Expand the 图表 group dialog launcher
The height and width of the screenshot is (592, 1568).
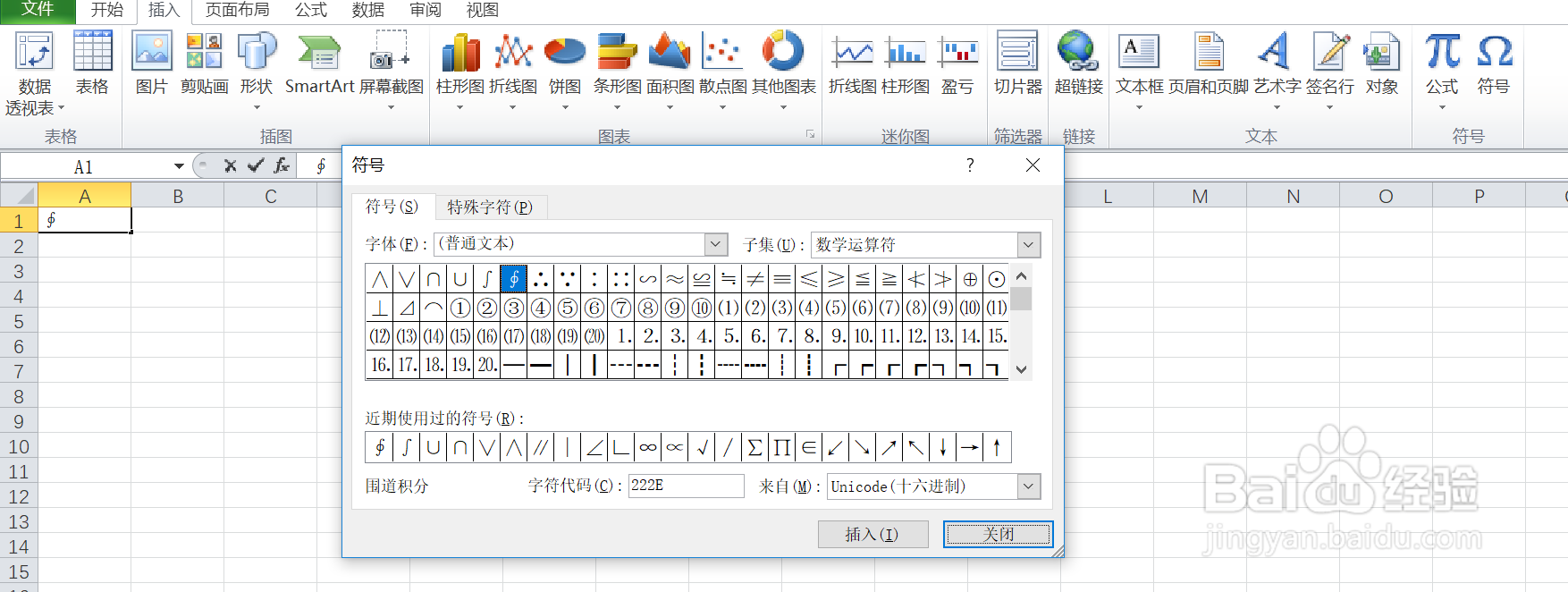tap(811, 135)
